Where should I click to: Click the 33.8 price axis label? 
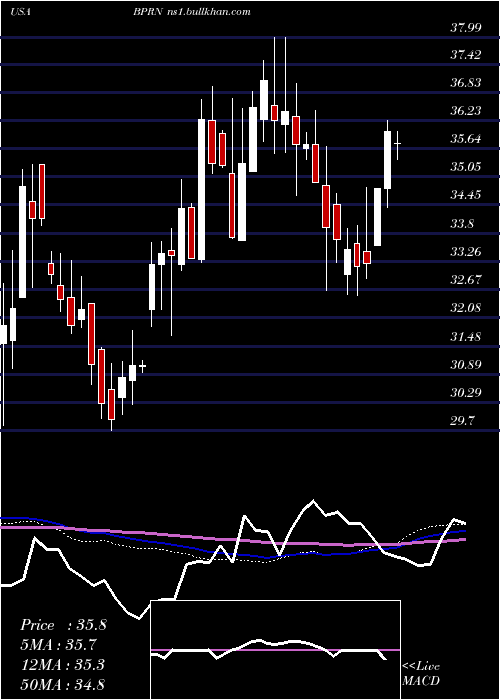pyautogui.click(x=462, y=224)
